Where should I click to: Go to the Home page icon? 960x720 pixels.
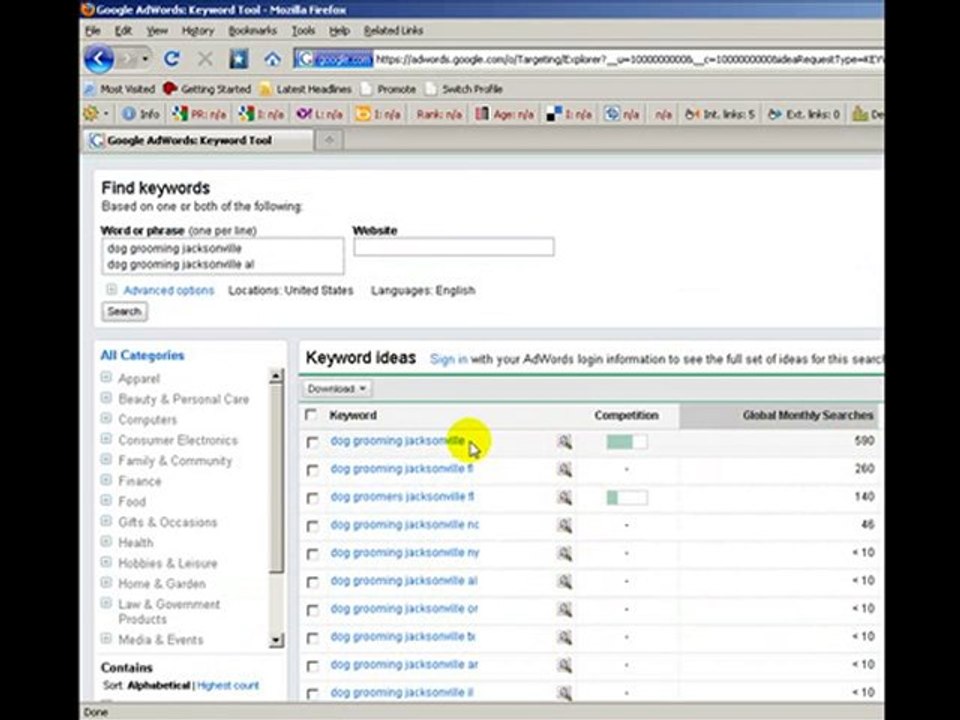pos(272,59)
